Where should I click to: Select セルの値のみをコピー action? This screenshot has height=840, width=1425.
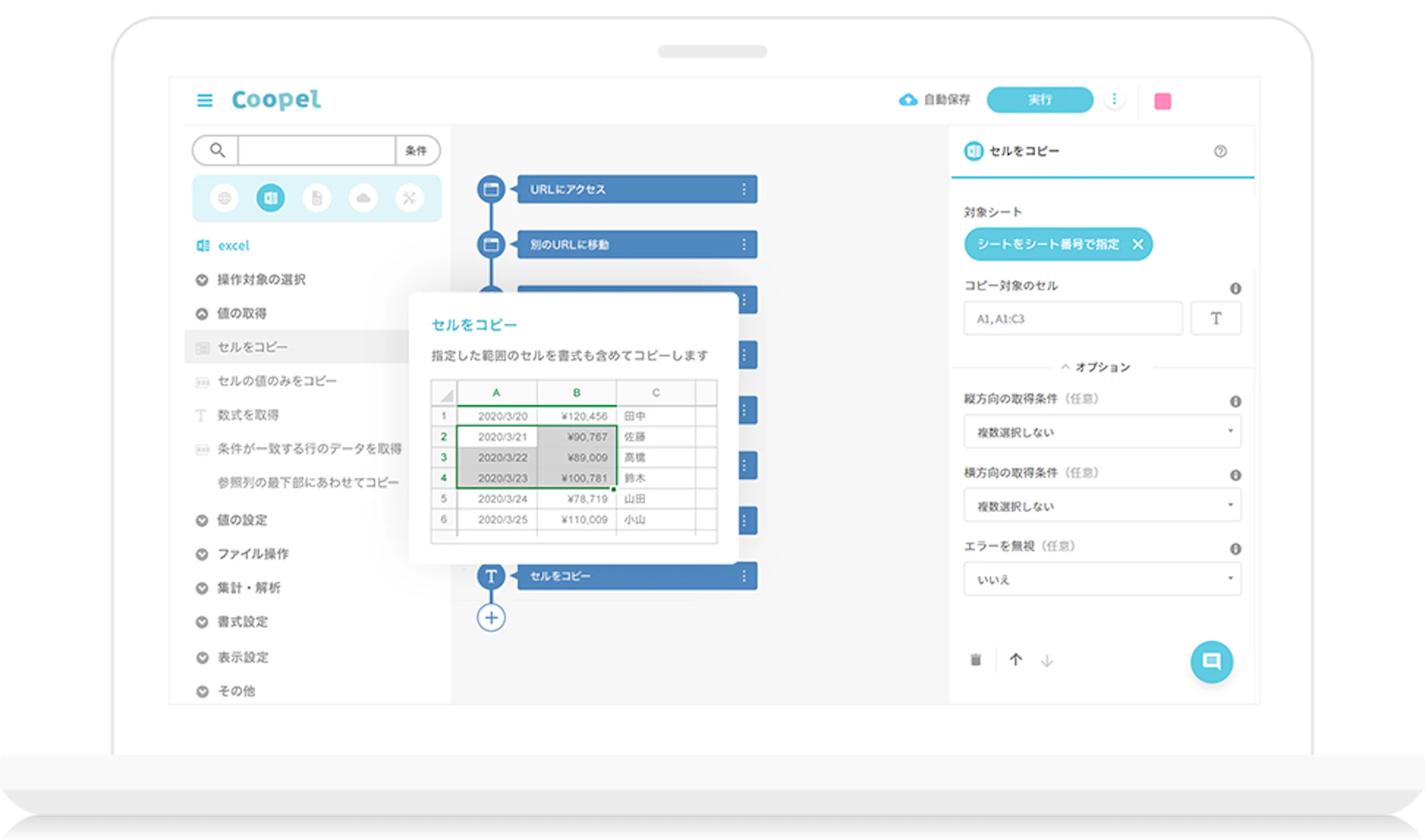click(276, 381)
